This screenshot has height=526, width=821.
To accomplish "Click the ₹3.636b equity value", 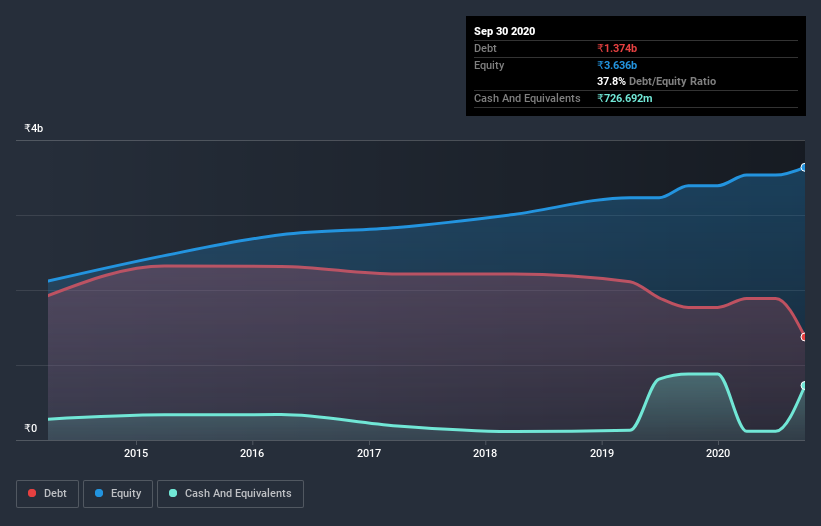I will [x=617, y=65].
